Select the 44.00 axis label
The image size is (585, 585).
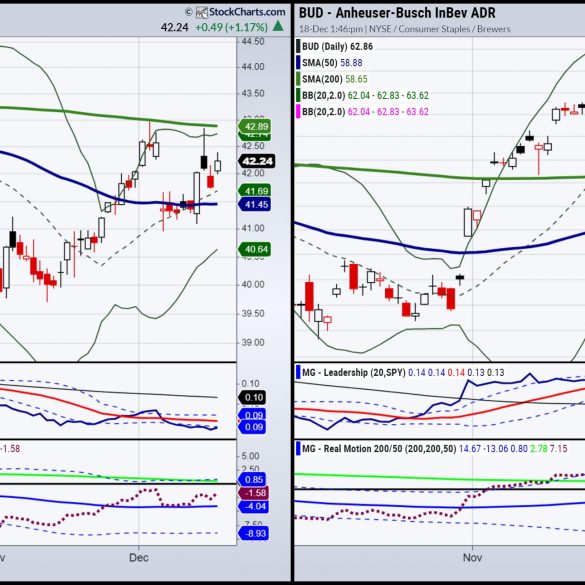coord(253,67)
